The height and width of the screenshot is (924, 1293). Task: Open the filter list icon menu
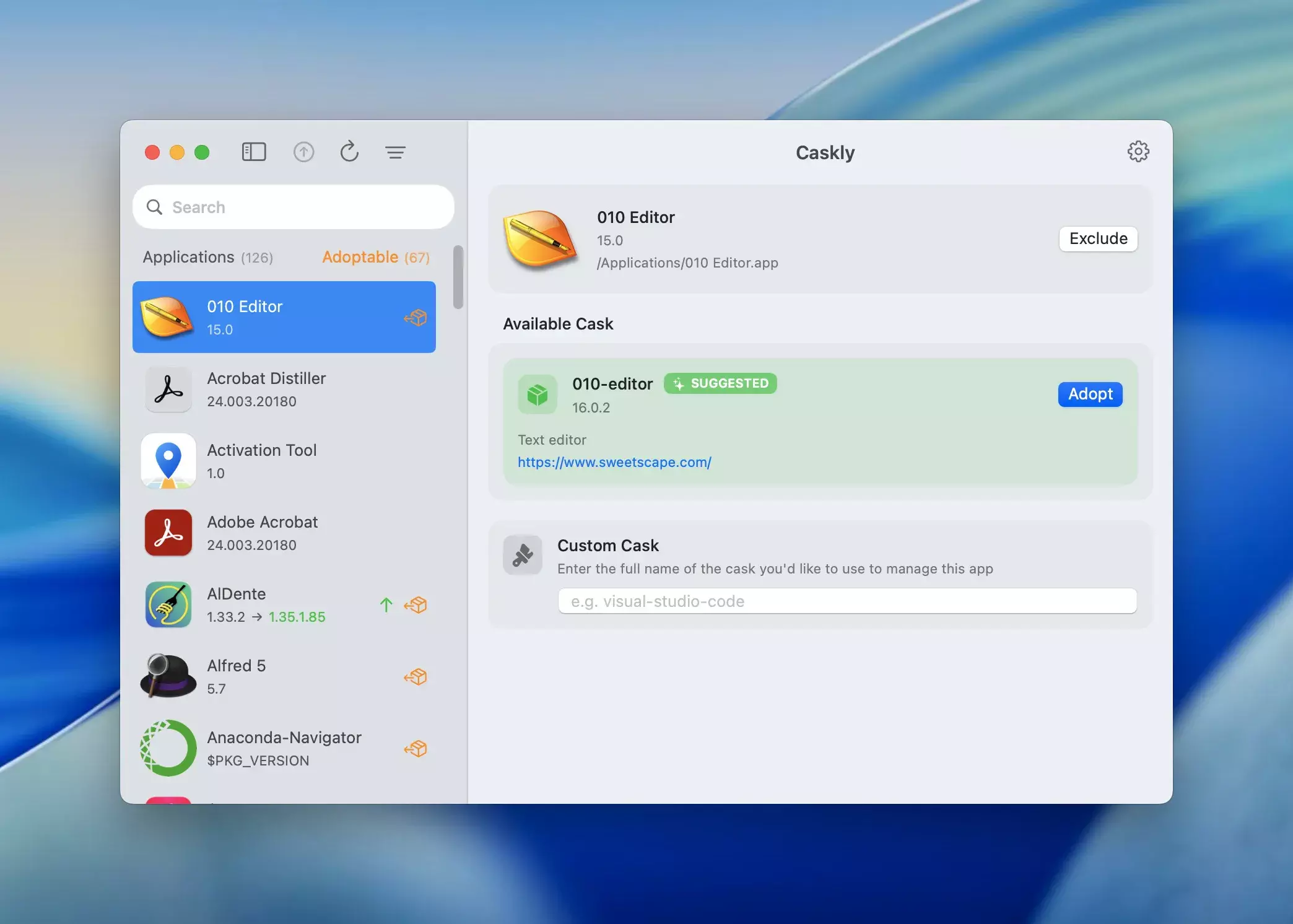click(395, 152)
